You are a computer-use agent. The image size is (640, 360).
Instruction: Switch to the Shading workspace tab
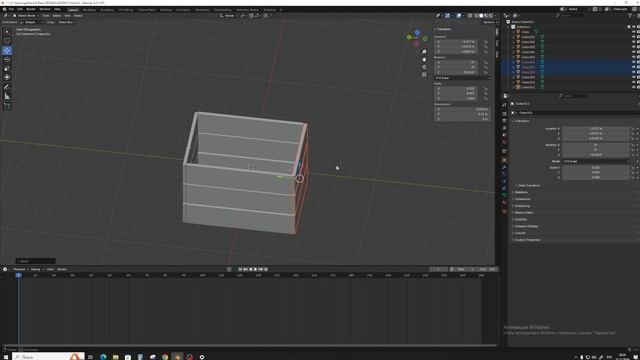click(166, 9)
